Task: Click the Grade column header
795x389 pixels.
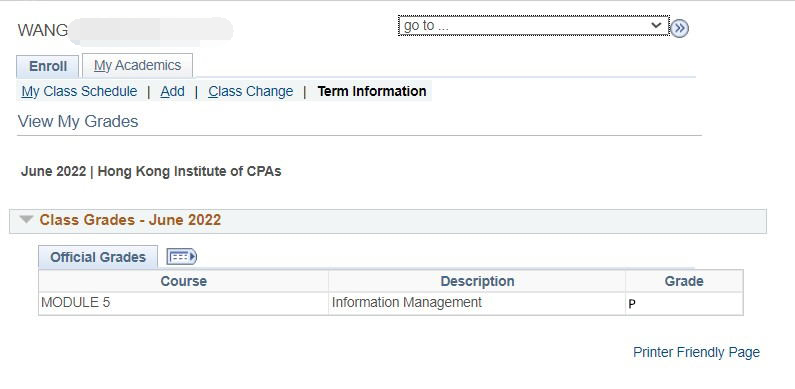Action: click(684, 281)
